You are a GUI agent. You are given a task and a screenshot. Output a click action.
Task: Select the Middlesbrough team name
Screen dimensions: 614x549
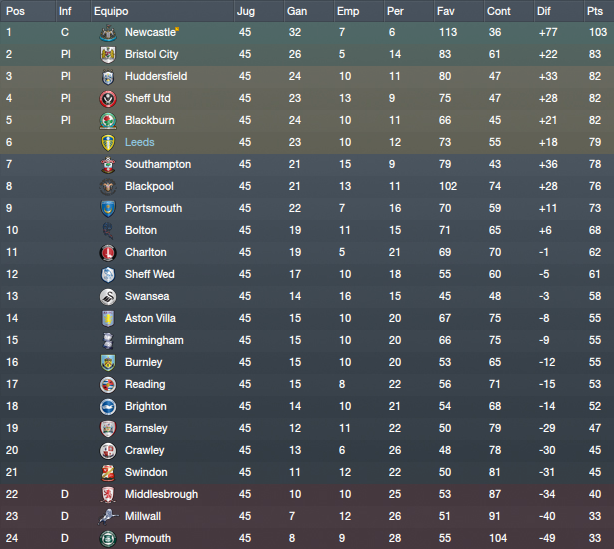tap(161, 495)
